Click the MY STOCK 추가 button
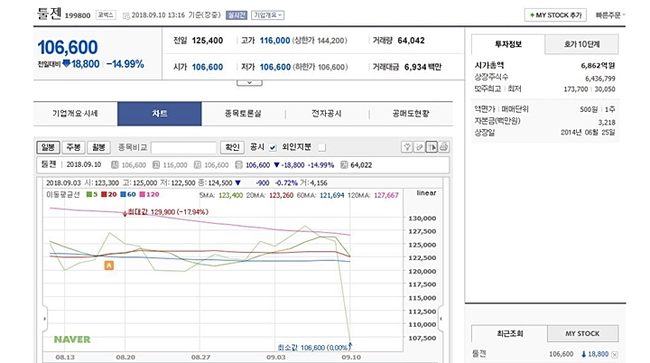Viewport: 650px width, 363px height. pos(555,15)
